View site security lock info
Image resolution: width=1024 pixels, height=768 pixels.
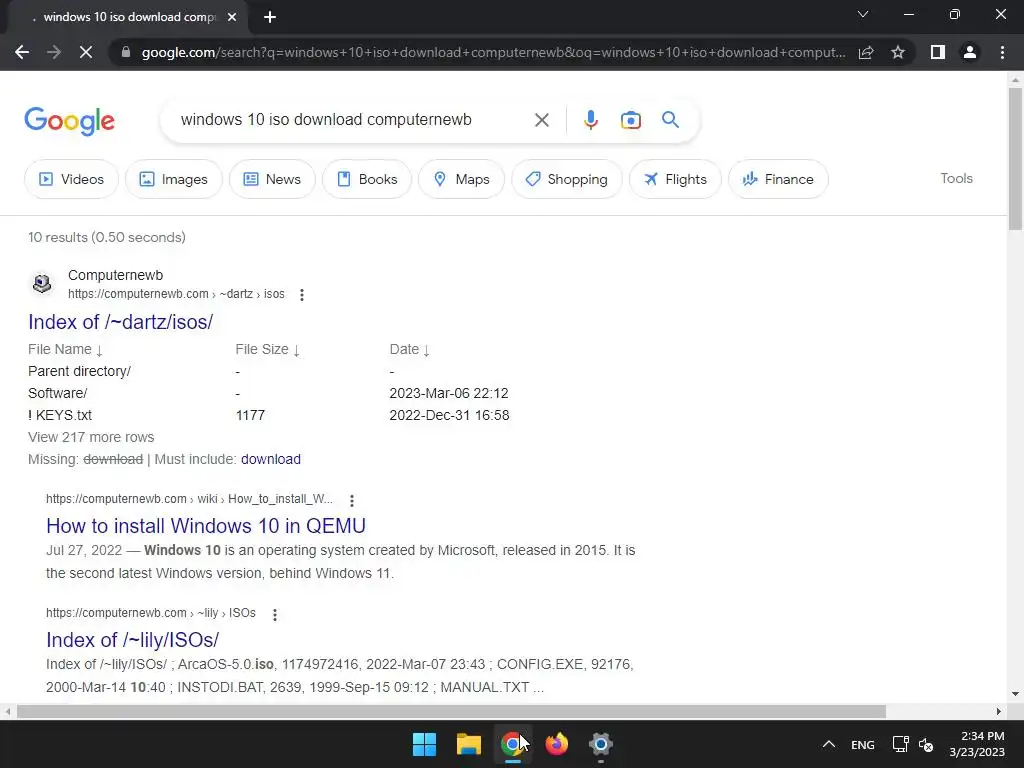click(126, 52)
